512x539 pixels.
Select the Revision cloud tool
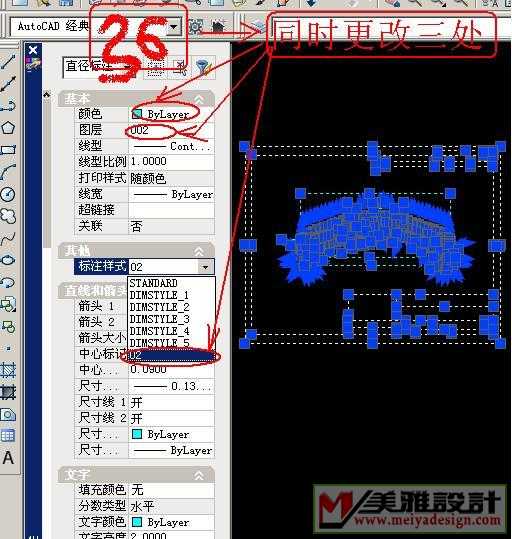(x=8, y=216)
